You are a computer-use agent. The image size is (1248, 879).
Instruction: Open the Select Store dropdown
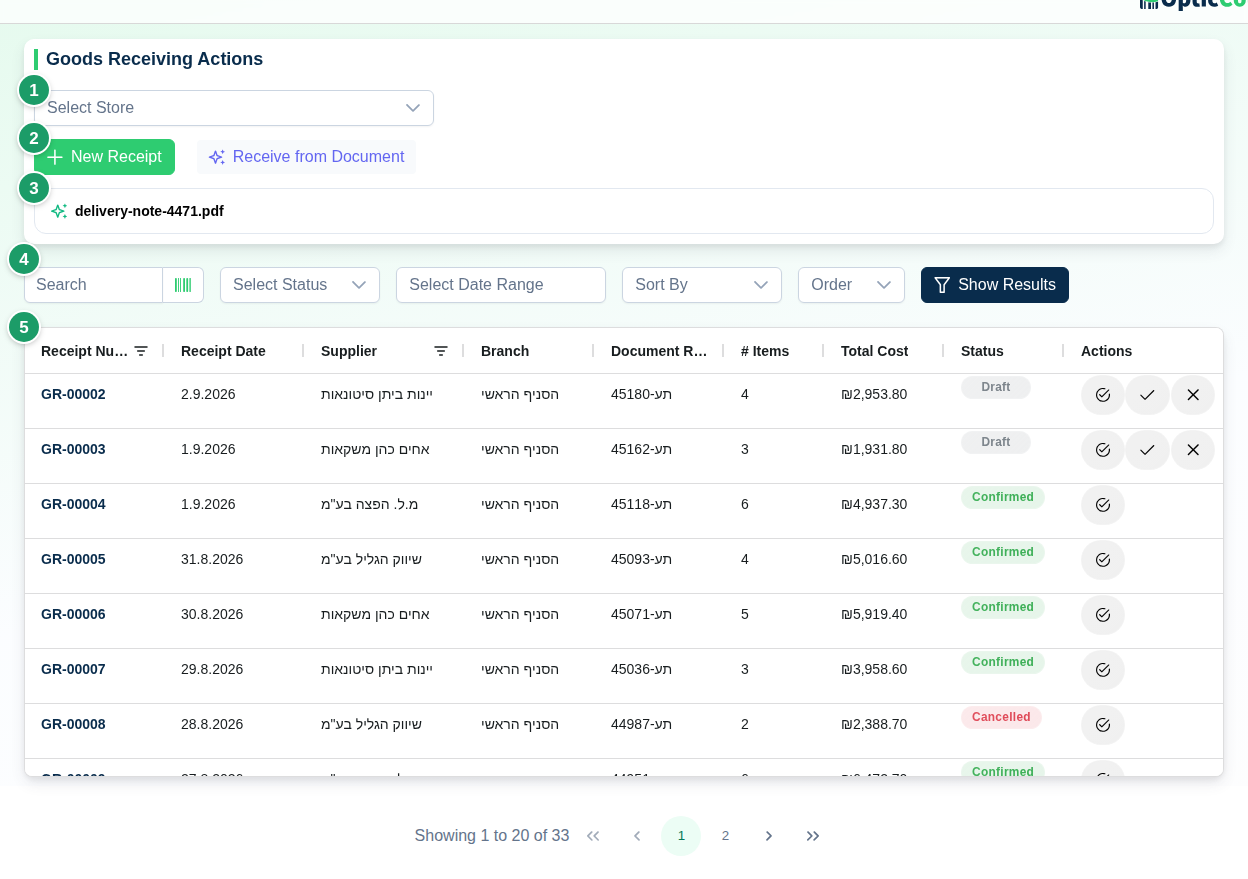234,108
